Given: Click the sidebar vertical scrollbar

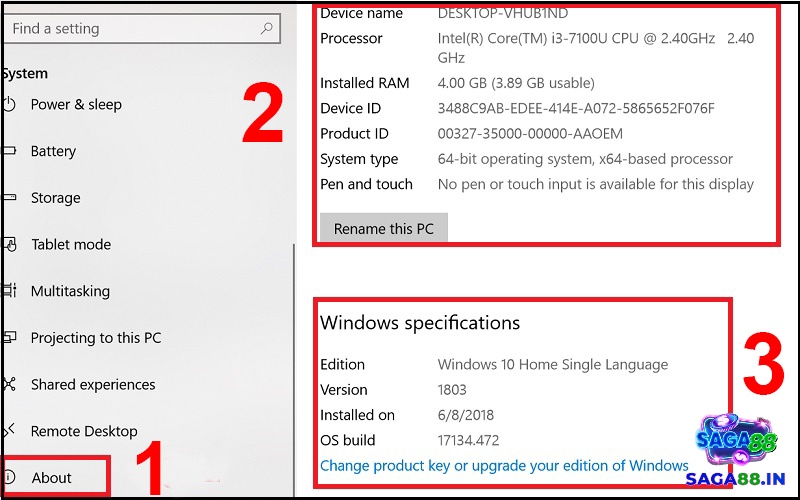Looking at the screenshot, I should click(294, 370).
